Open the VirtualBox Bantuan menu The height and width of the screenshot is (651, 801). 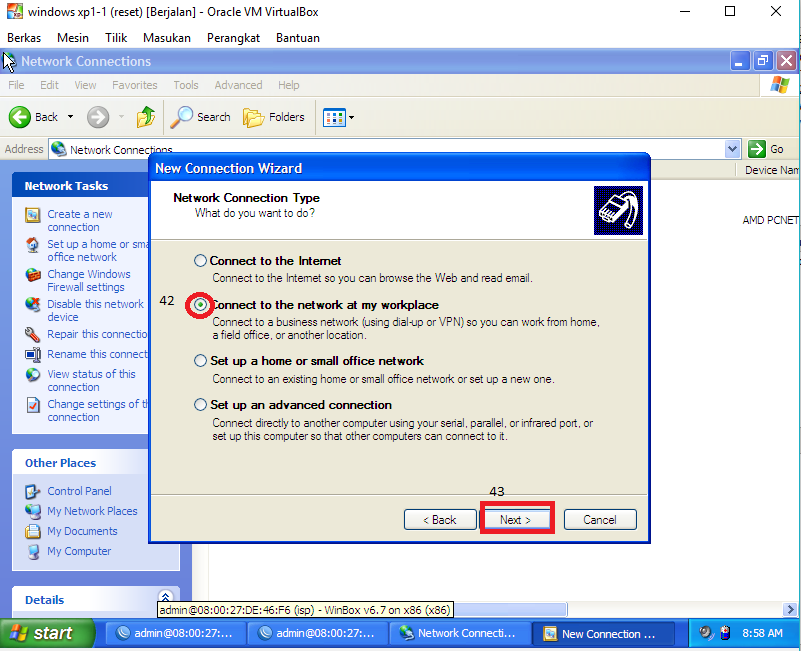298,38
